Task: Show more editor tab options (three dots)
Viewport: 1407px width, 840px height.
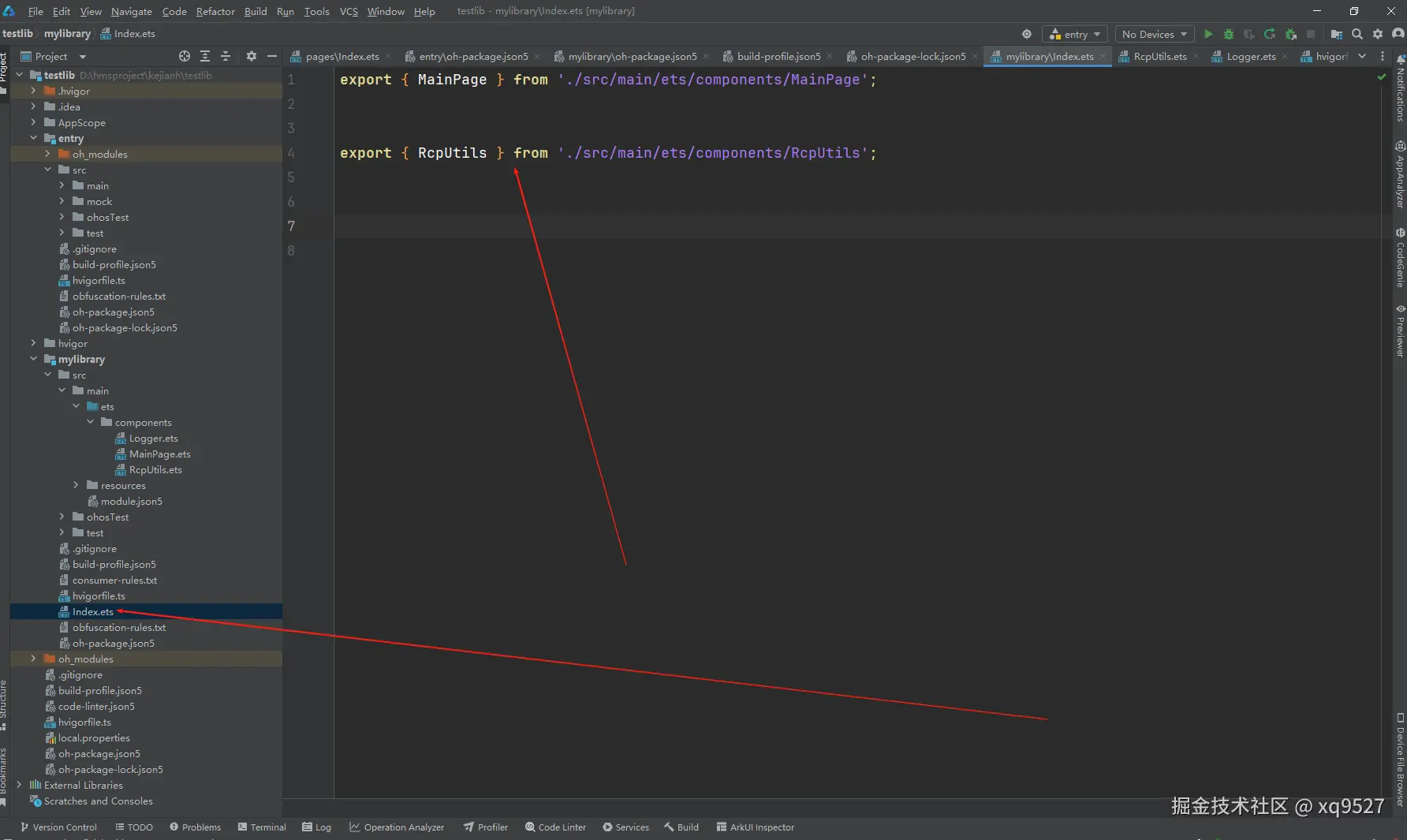Action: coord(1382,56)
